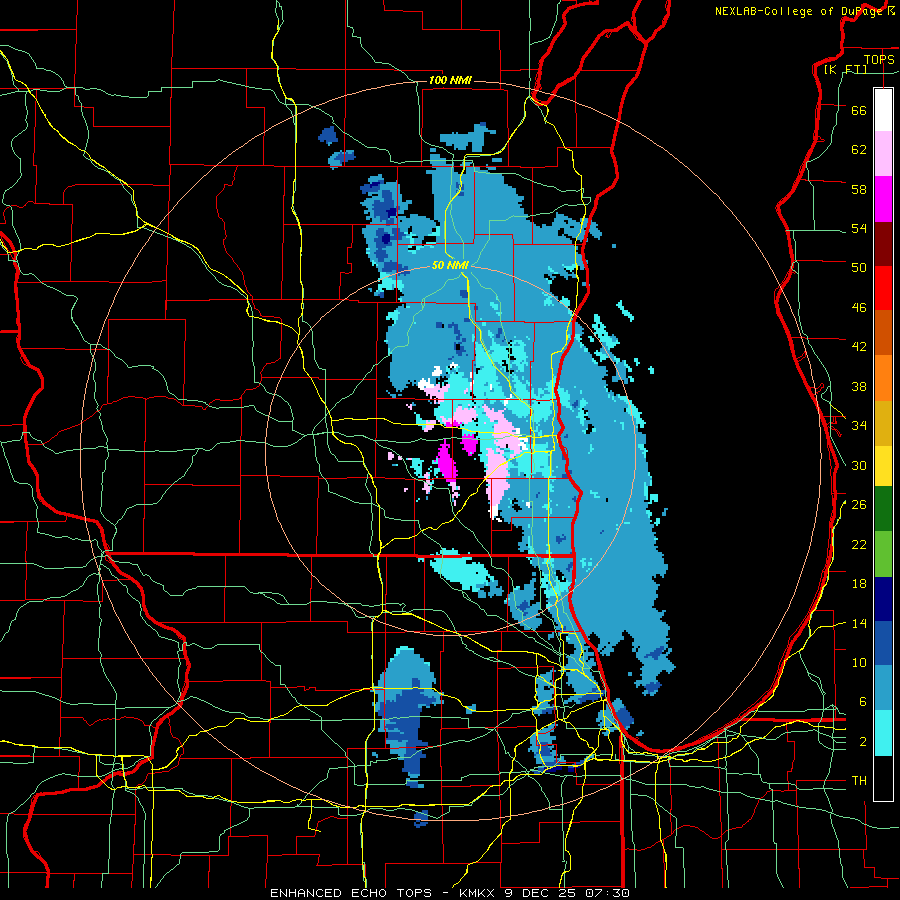Click the 34 legend value
The height and width of the screenshot is (900, 900).
859,425
